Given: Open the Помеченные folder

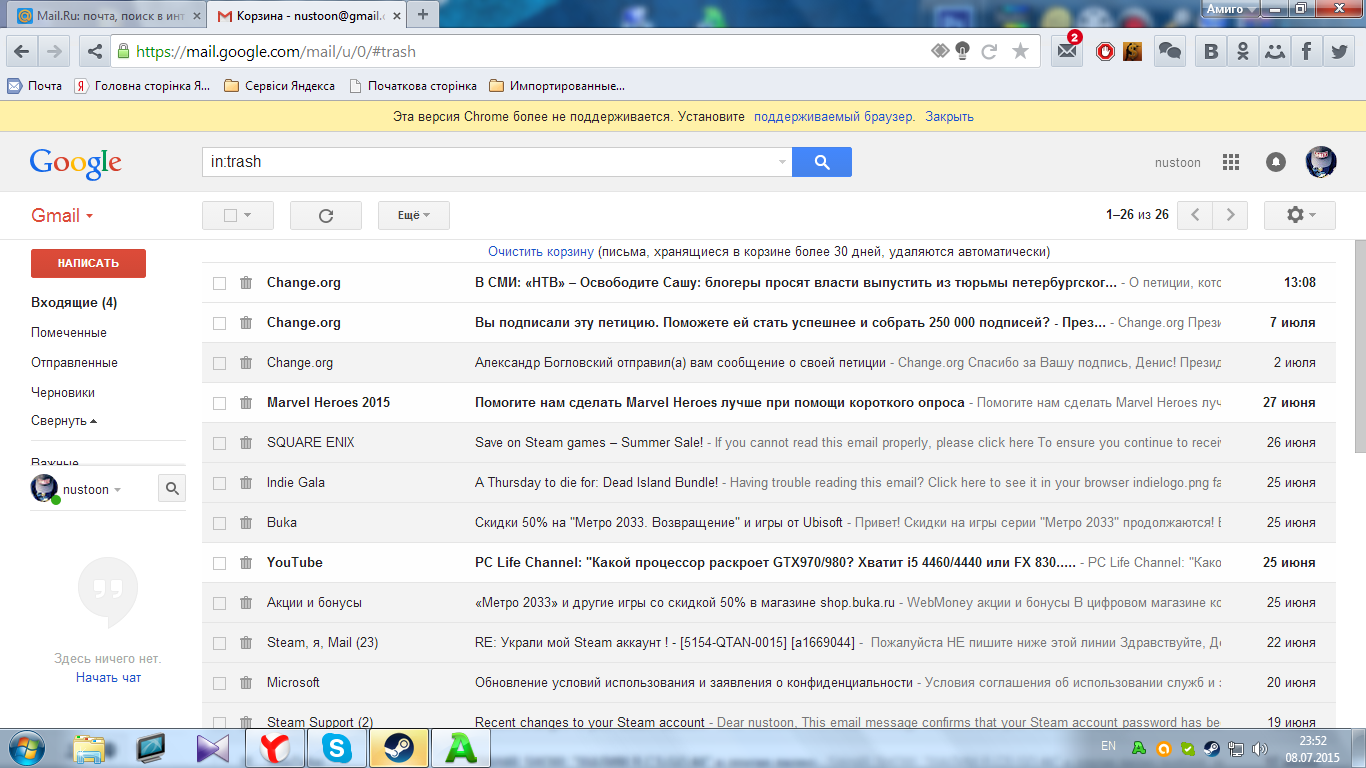Looking at the screenshot, I should (x=69, y=332).
